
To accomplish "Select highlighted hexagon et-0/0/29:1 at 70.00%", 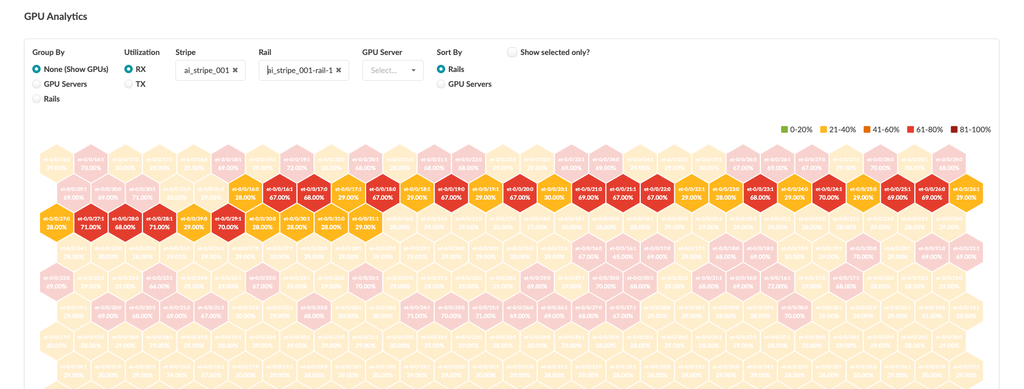I will click(228, 224).
